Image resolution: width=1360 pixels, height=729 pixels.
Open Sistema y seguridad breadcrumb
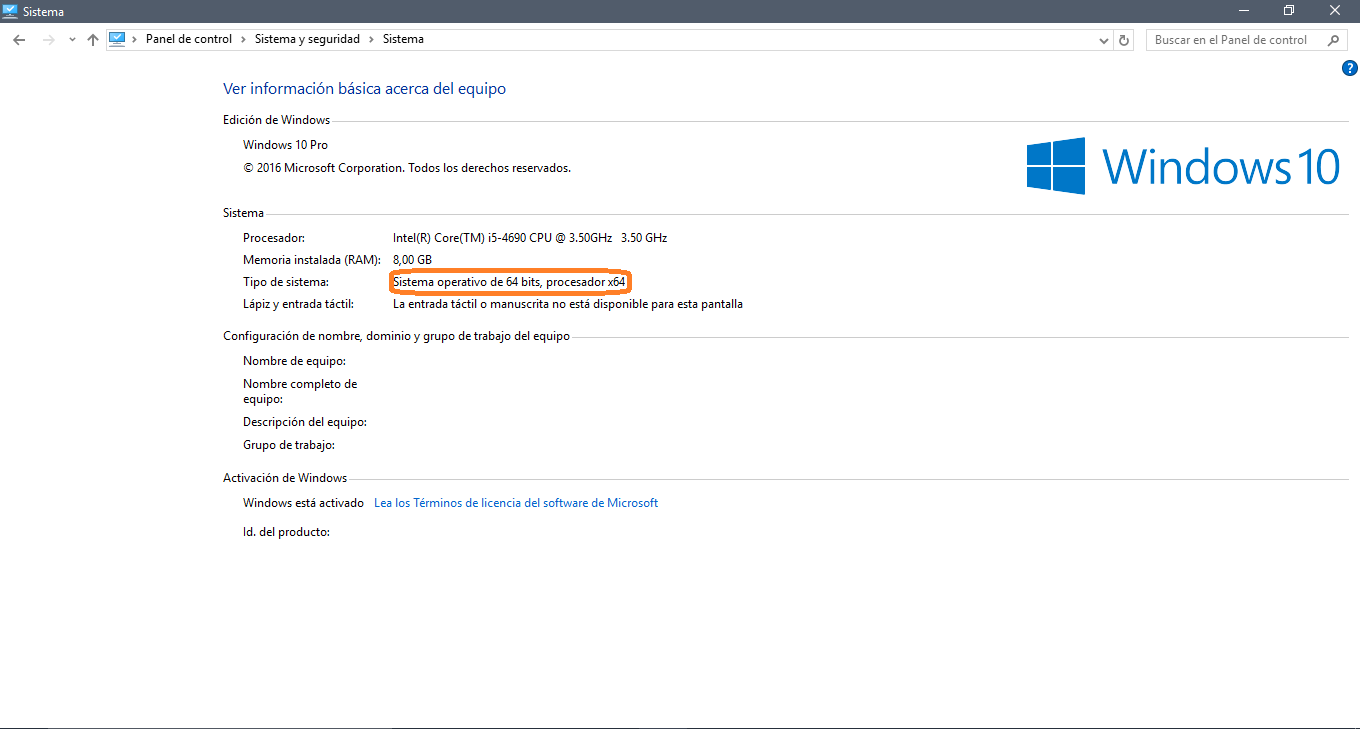(x=307, y=39)
